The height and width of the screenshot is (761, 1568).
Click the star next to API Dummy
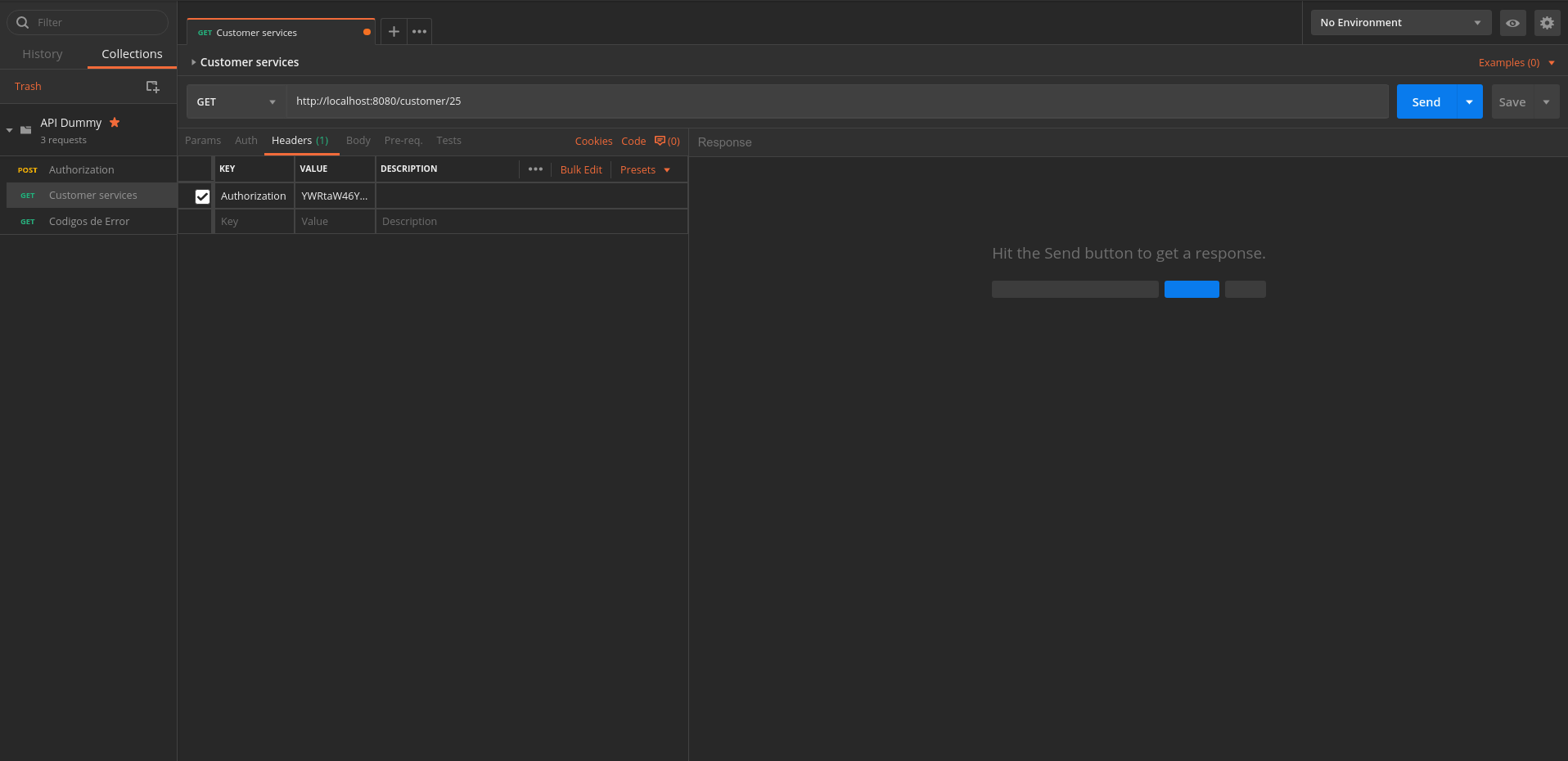pyautogui.click(x=115, y=123)
